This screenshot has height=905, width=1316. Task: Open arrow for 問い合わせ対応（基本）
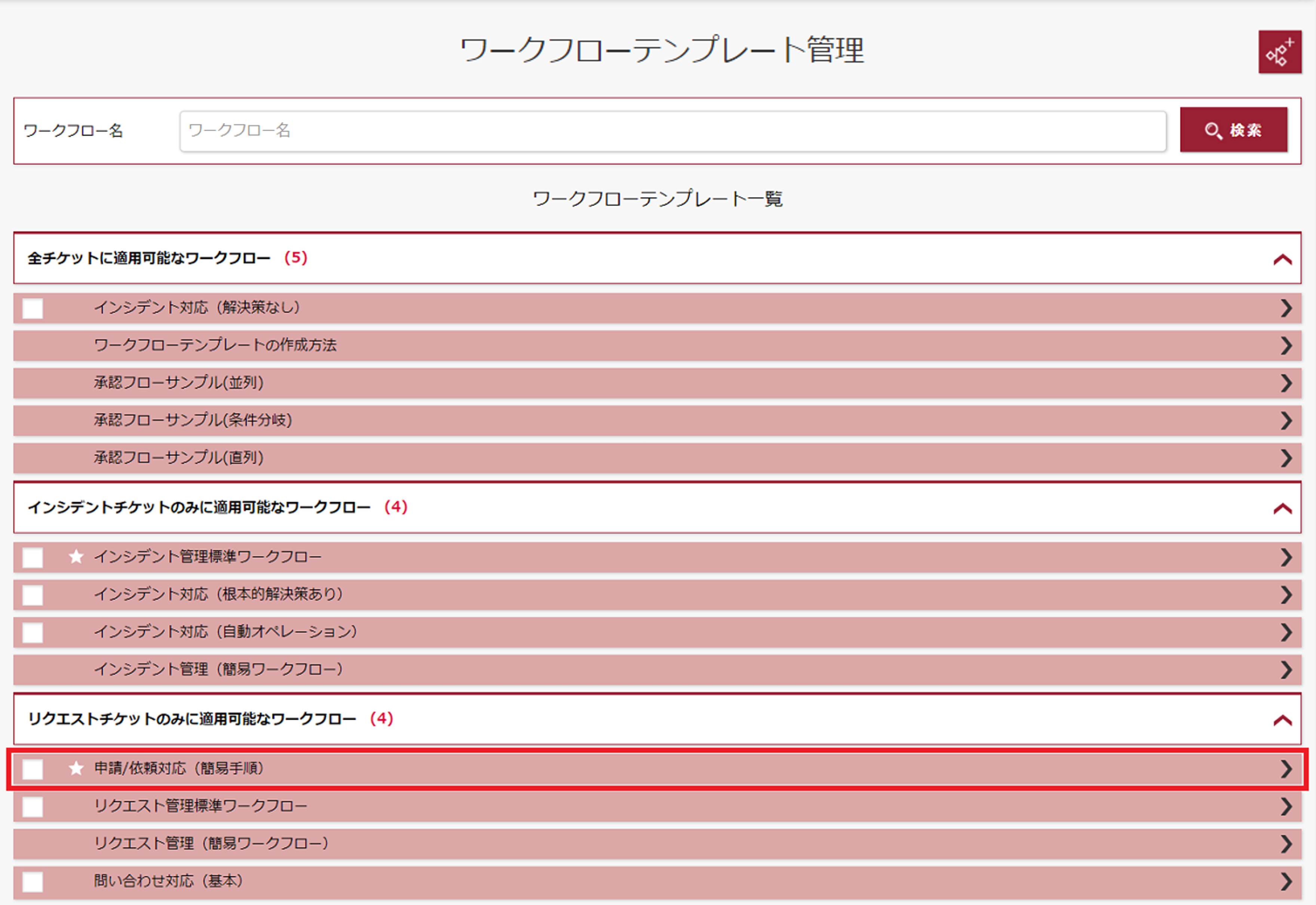(x=1286, y=881)
